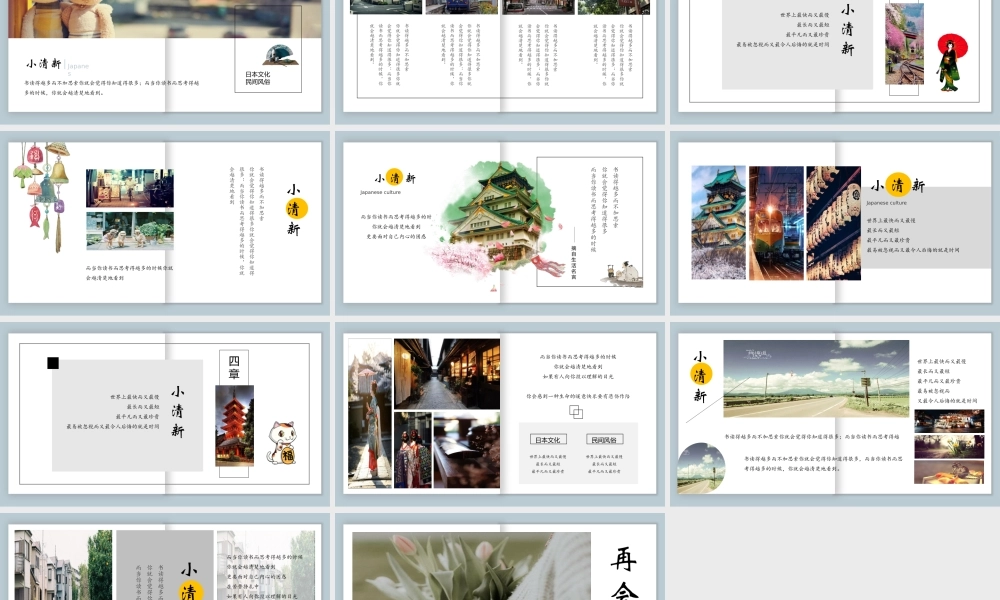The width and height of the screenshot is (1000, 600).
Task: Click the 民间风俗 boxed label
Action: 604,439
